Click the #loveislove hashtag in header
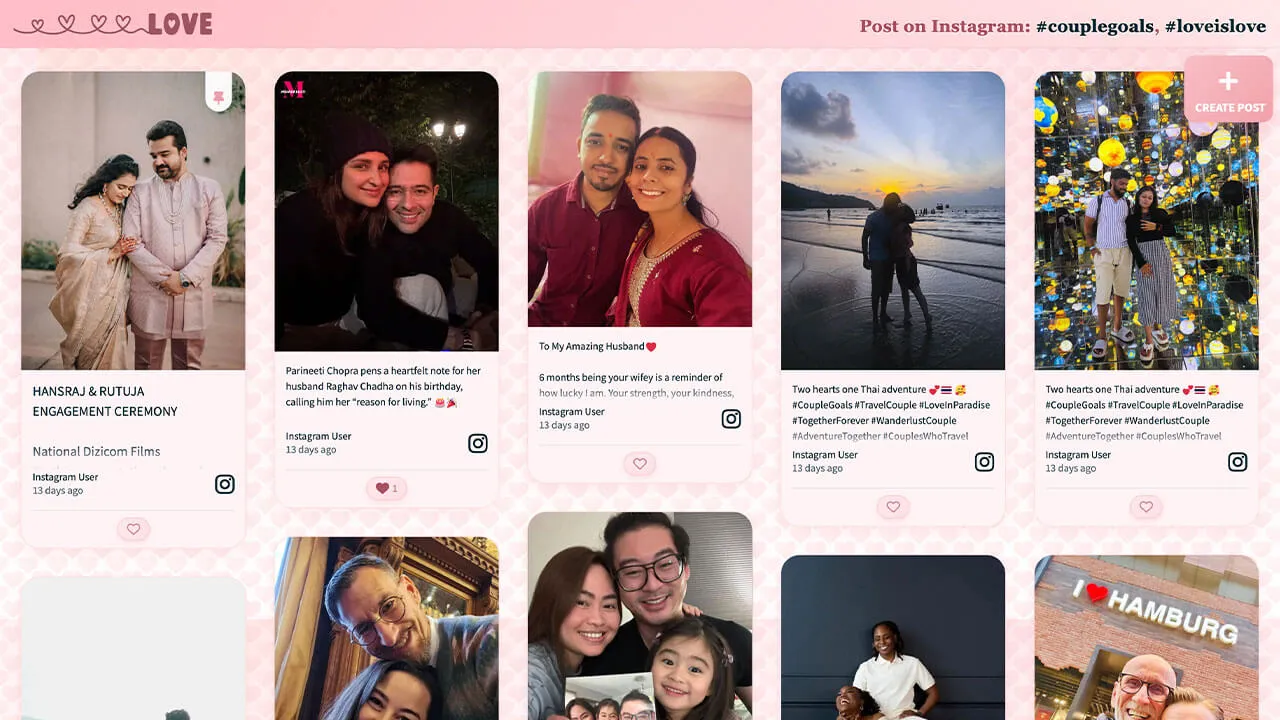 [x=1215, y=26]
